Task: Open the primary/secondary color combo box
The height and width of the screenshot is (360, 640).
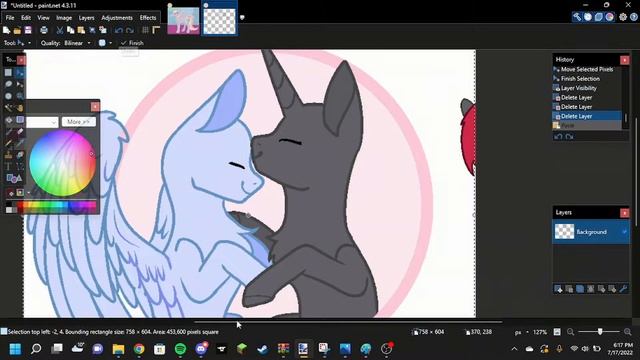Action: [42, 122]
